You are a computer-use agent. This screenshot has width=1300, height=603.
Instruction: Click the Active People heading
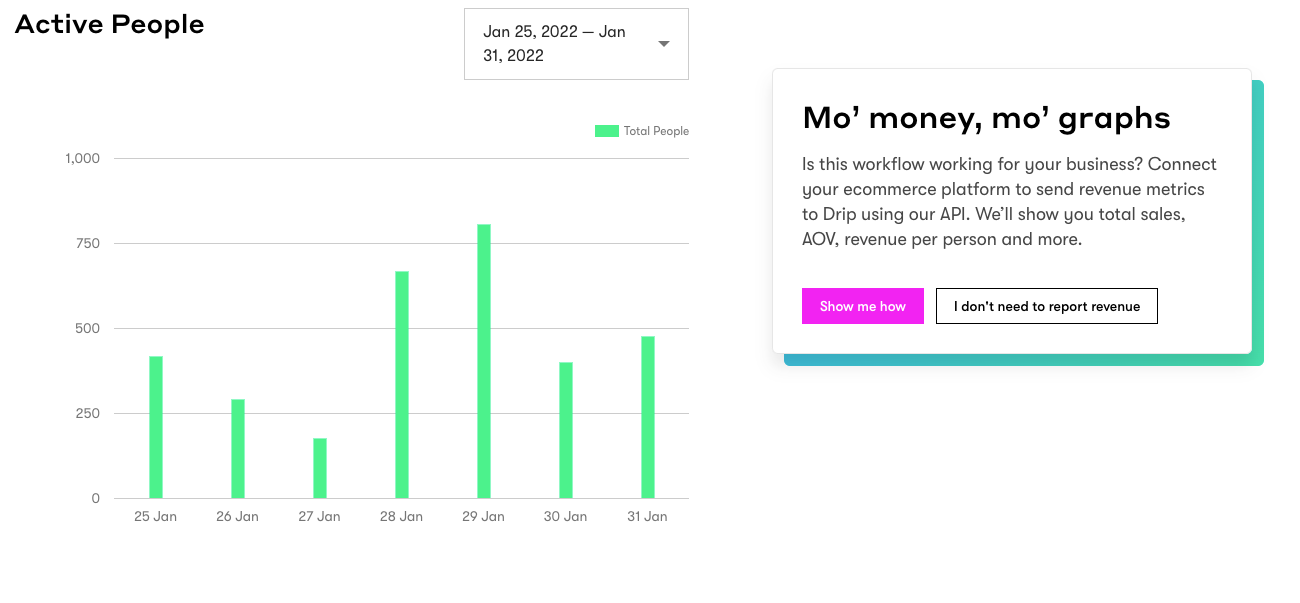click(x=110, y=25)
